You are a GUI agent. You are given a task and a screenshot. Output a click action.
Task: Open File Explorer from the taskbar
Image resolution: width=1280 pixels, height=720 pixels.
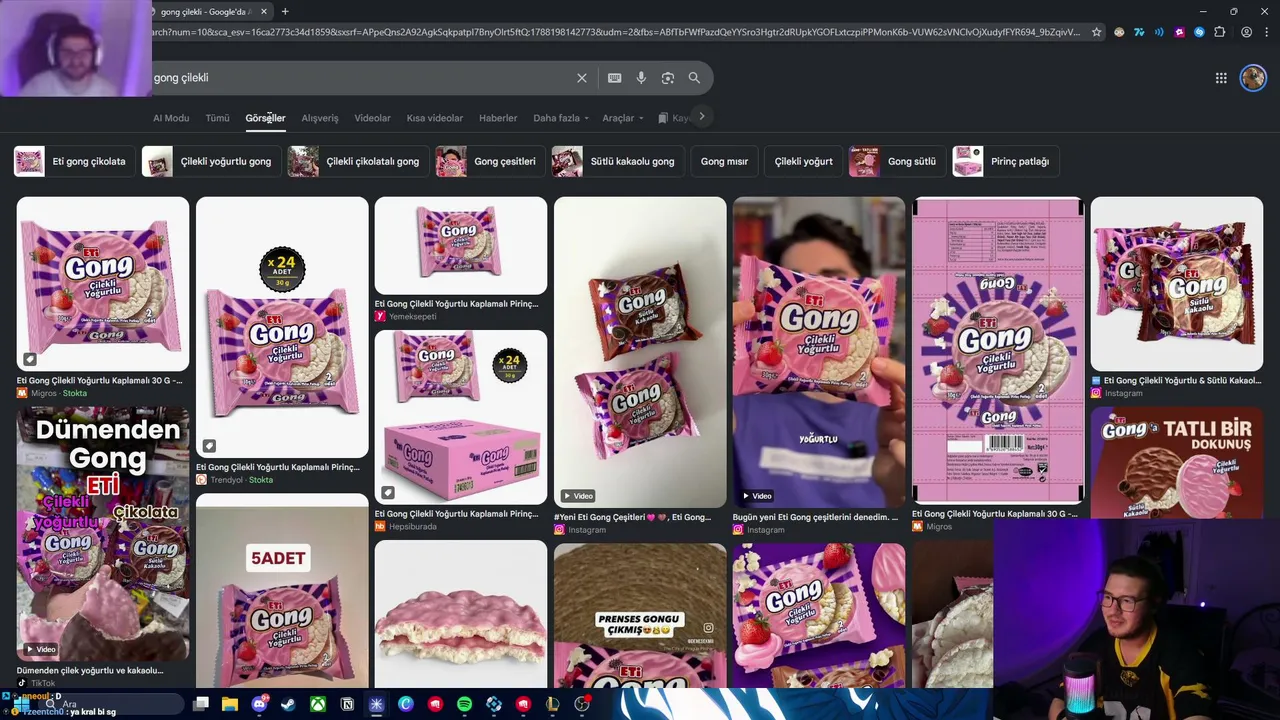click(230, 704)
